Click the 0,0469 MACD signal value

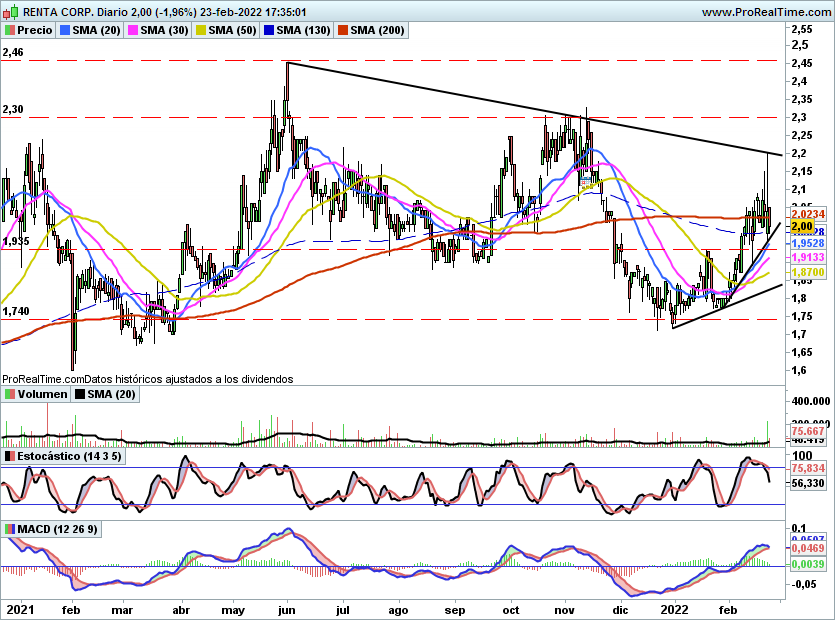pos(808,548)
